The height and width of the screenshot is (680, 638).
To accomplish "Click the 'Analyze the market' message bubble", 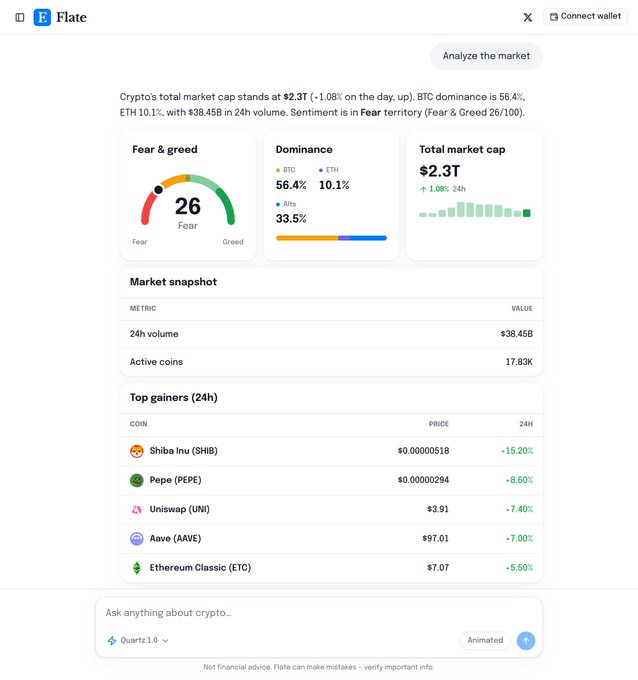I will [486, 56].
